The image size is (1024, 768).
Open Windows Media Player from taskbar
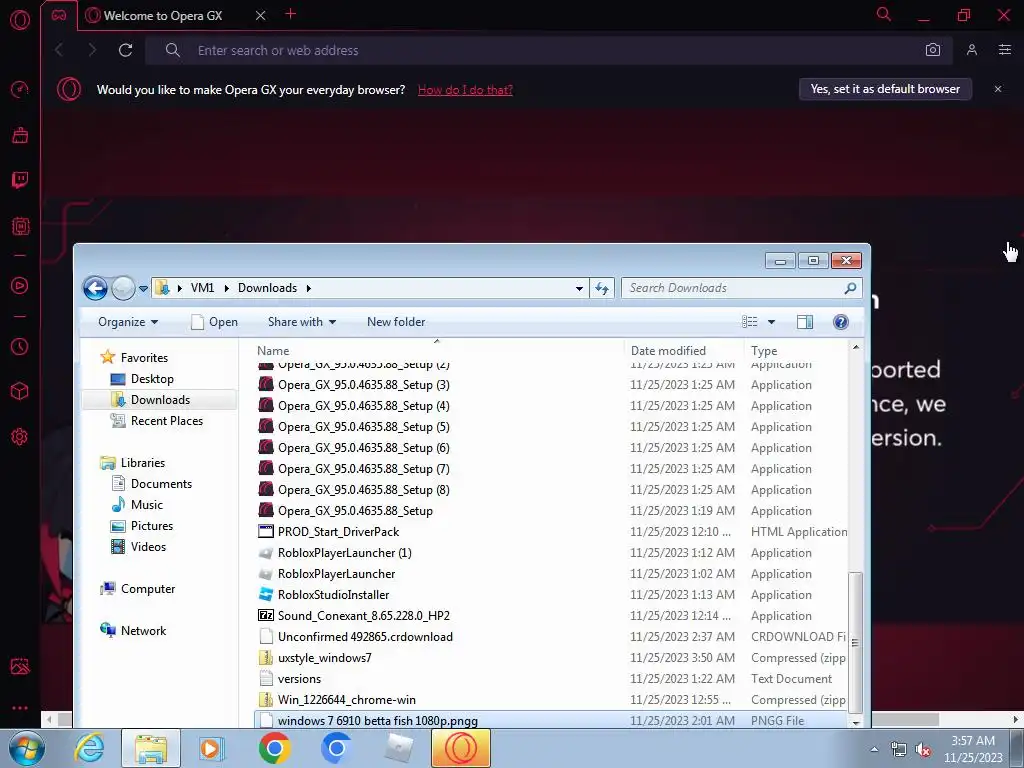[x=212, y=748]
